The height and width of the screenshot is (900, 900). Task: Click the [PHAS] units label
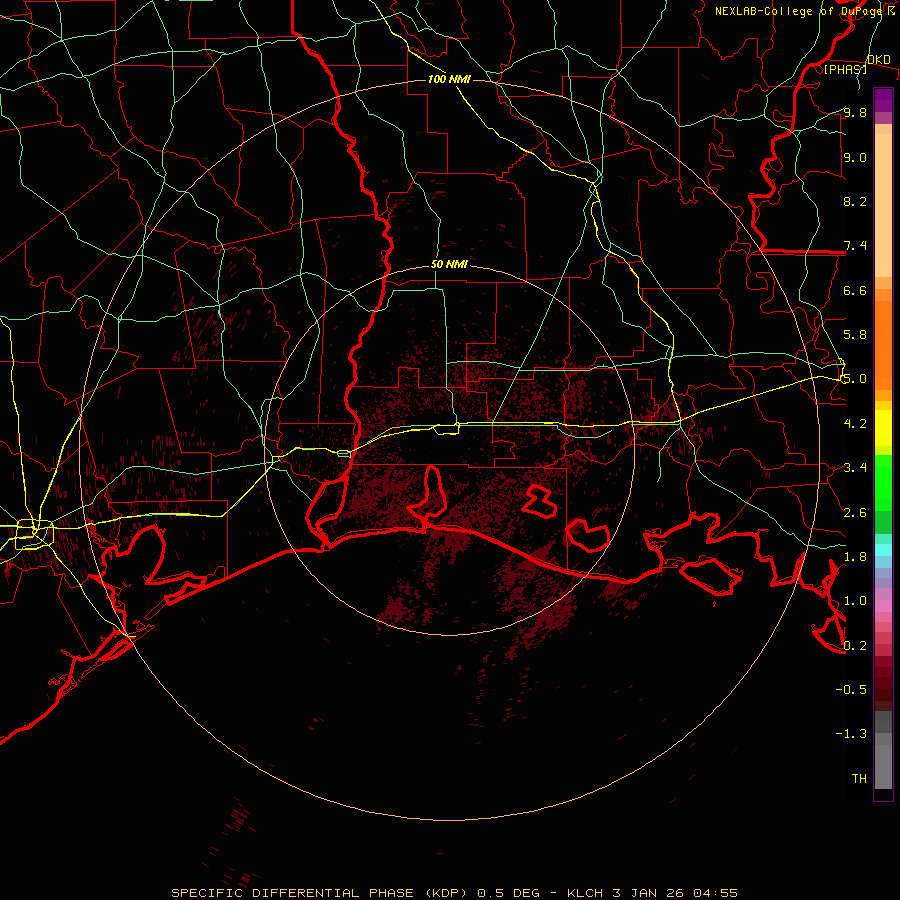(845, 69)
